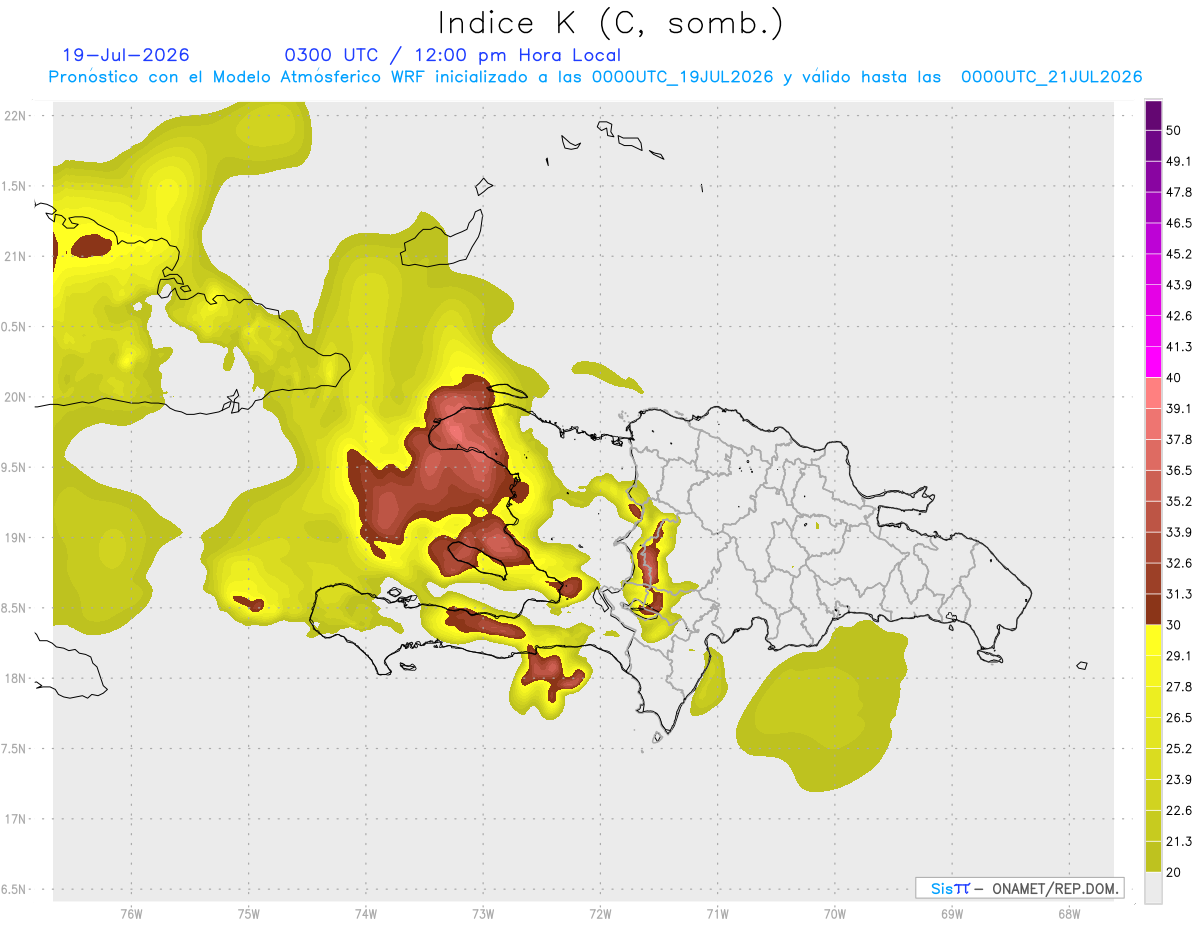
Task: Select legend label '21.3'
Action: click(1179, 842)
